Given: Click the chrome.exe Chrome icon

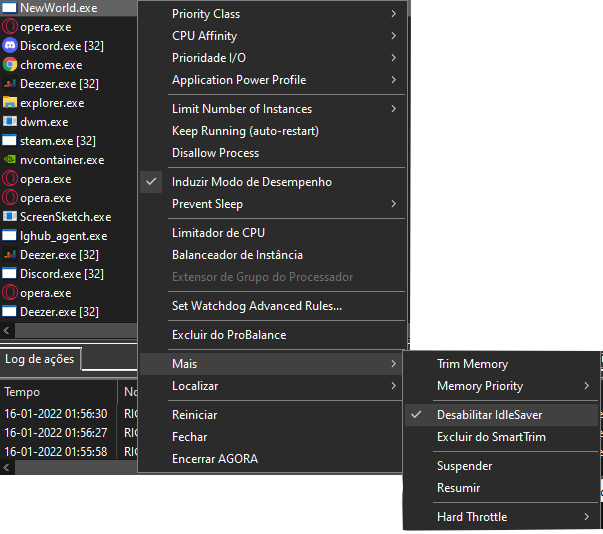Looking at the screenshot, I should pos(9,65).
